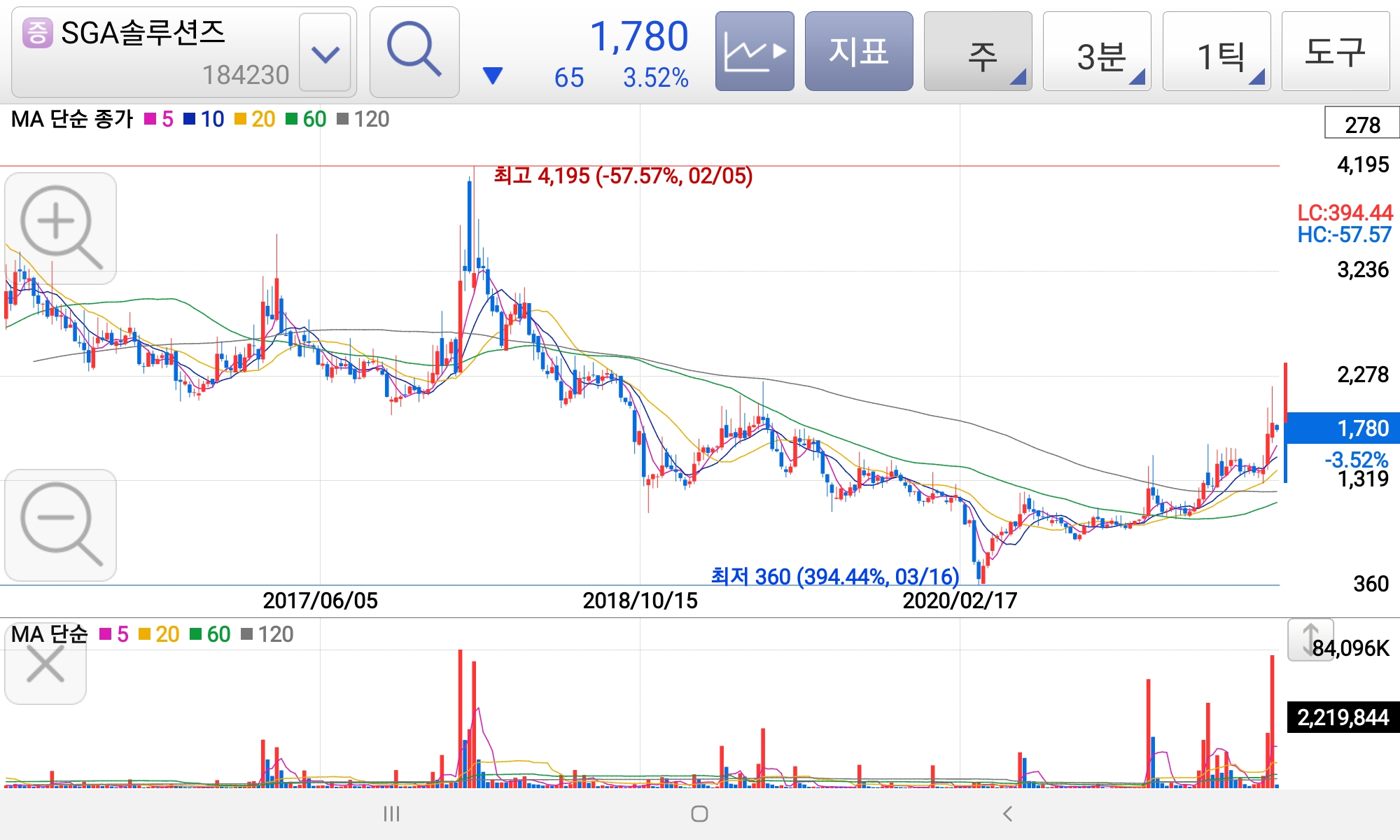Viewport: 1400px width, 840px height.
Task: Click the magenta MA 5 color swatch
Action: point(150,119)
